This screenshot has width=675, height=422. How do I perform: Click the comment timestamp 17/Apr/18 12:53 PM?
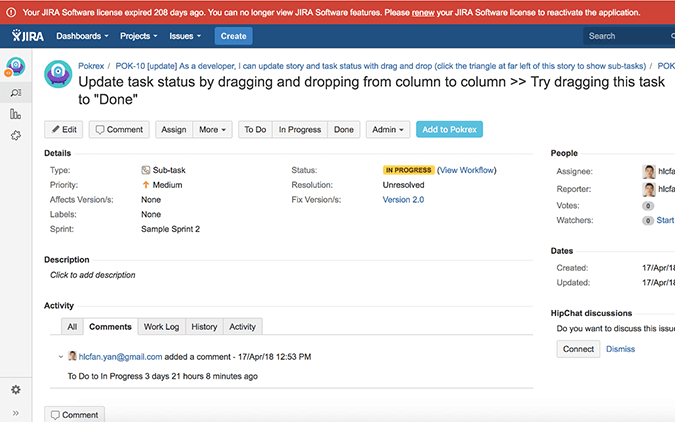(275, 357)
